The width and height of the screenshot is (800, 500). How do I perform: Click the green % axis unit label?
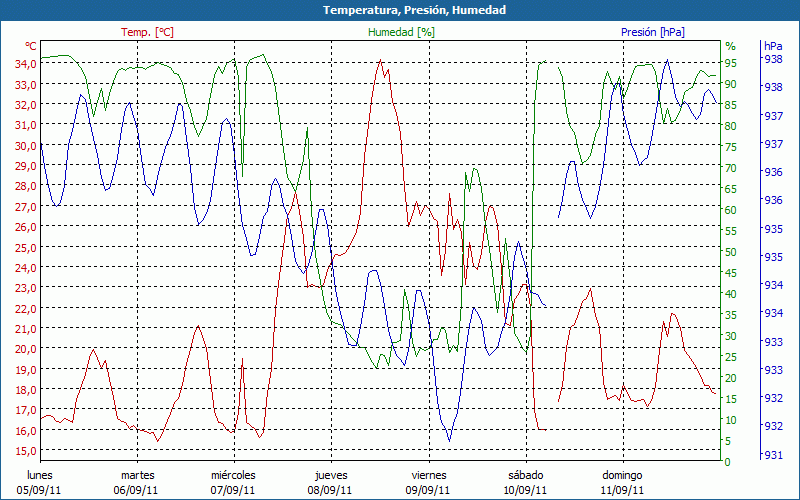point(730,46)
